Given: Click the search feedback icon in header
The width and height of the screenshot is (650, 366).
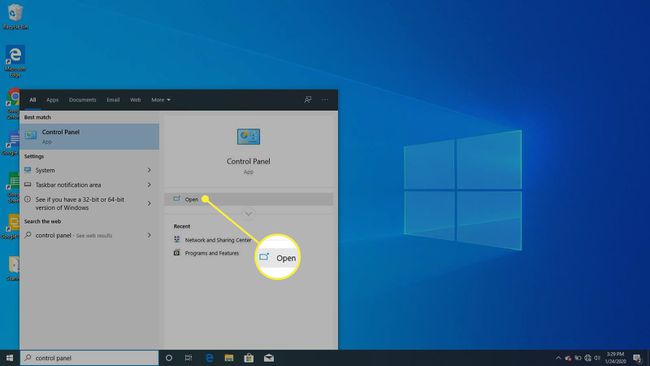Looking at the screenshot, I should coord(308,99).
